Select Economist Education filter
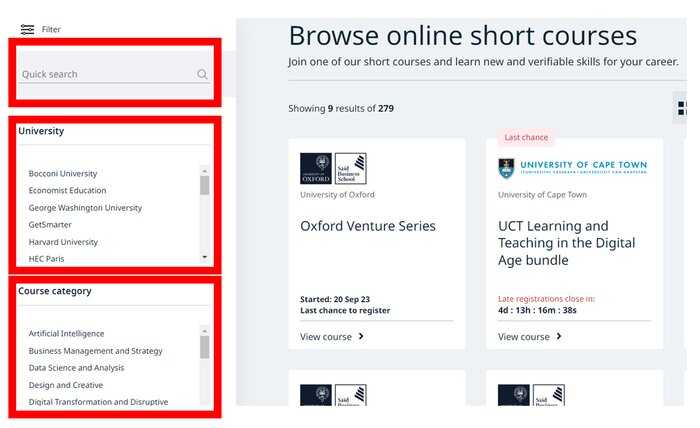Viewport: 700px width, 428px height. 67,191
